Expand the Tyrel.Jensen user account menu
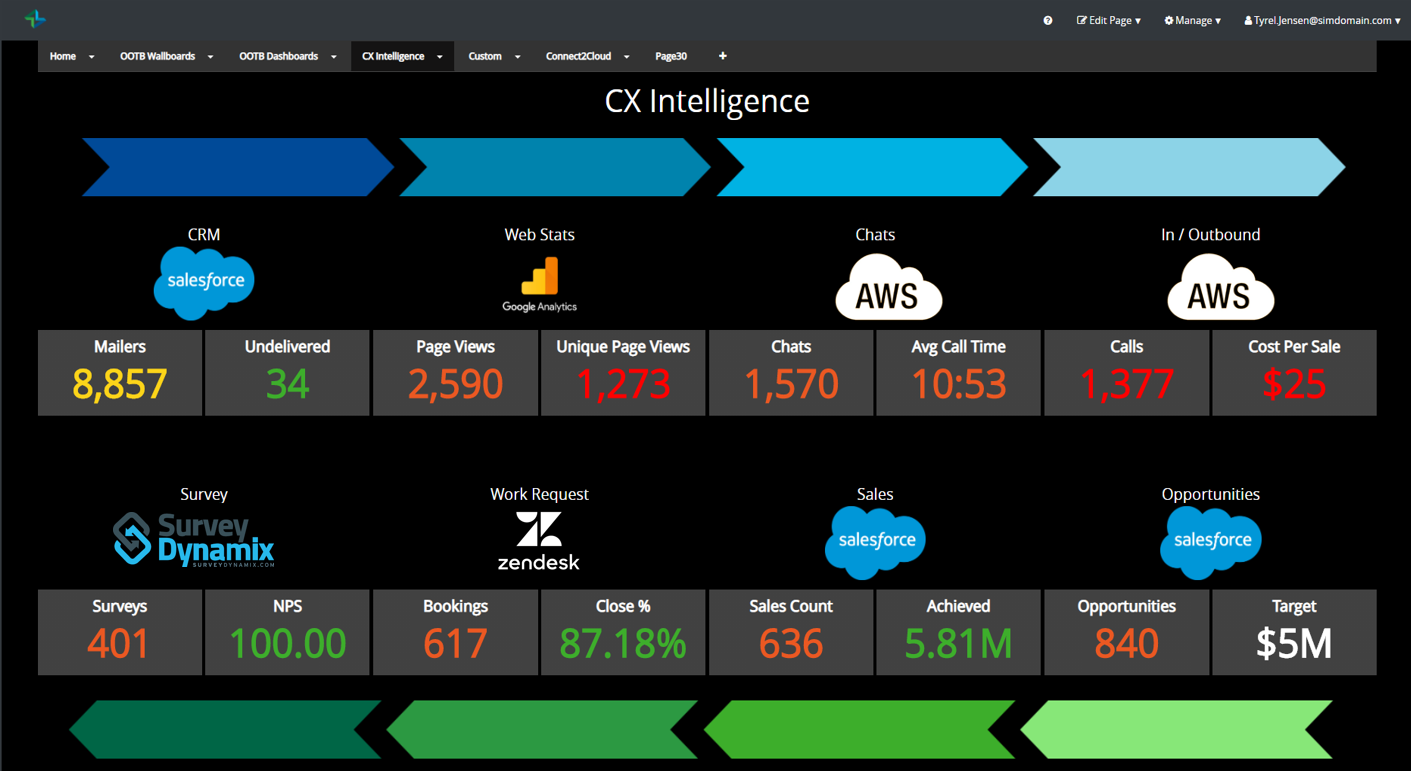This screenshot has width=1411, height=771. 1320,20
